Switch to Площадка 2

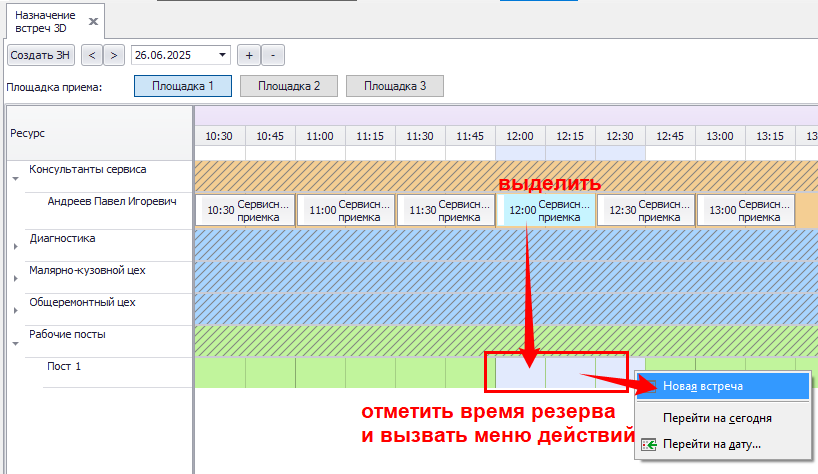(x=289, y=86)
